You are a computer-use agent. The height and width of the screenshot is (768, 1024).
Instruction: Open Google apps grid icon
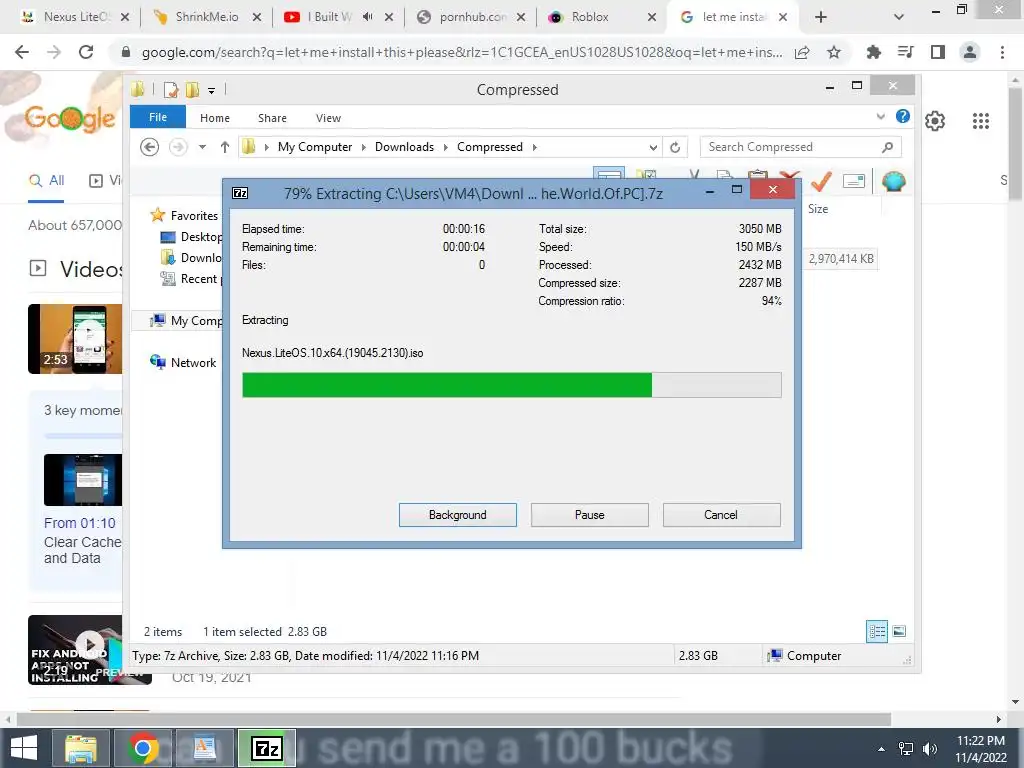point(981,121)
